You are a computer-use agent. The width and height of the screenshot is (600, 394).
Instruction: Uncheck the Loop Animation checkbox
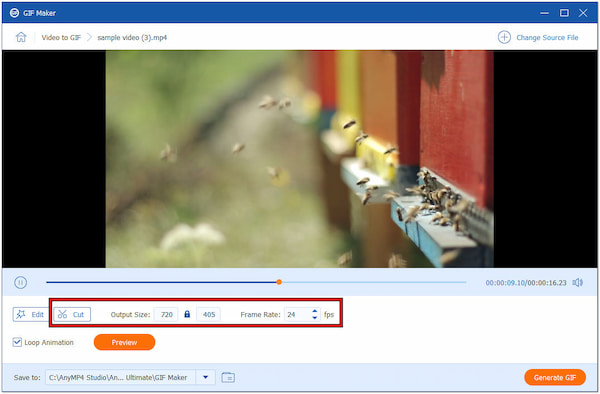tap(17, 342)
